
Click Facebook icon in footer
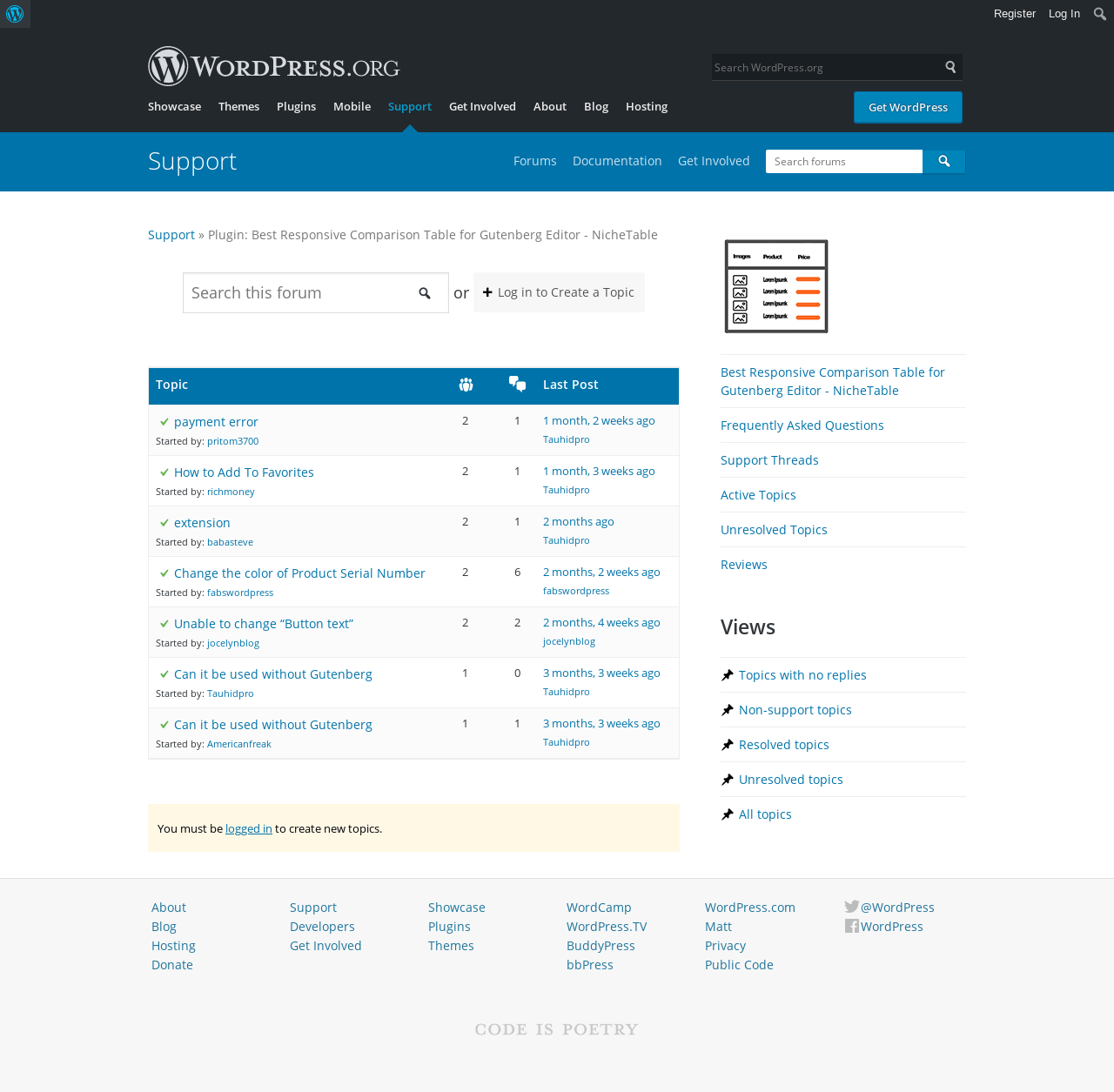tap(852, 926)
